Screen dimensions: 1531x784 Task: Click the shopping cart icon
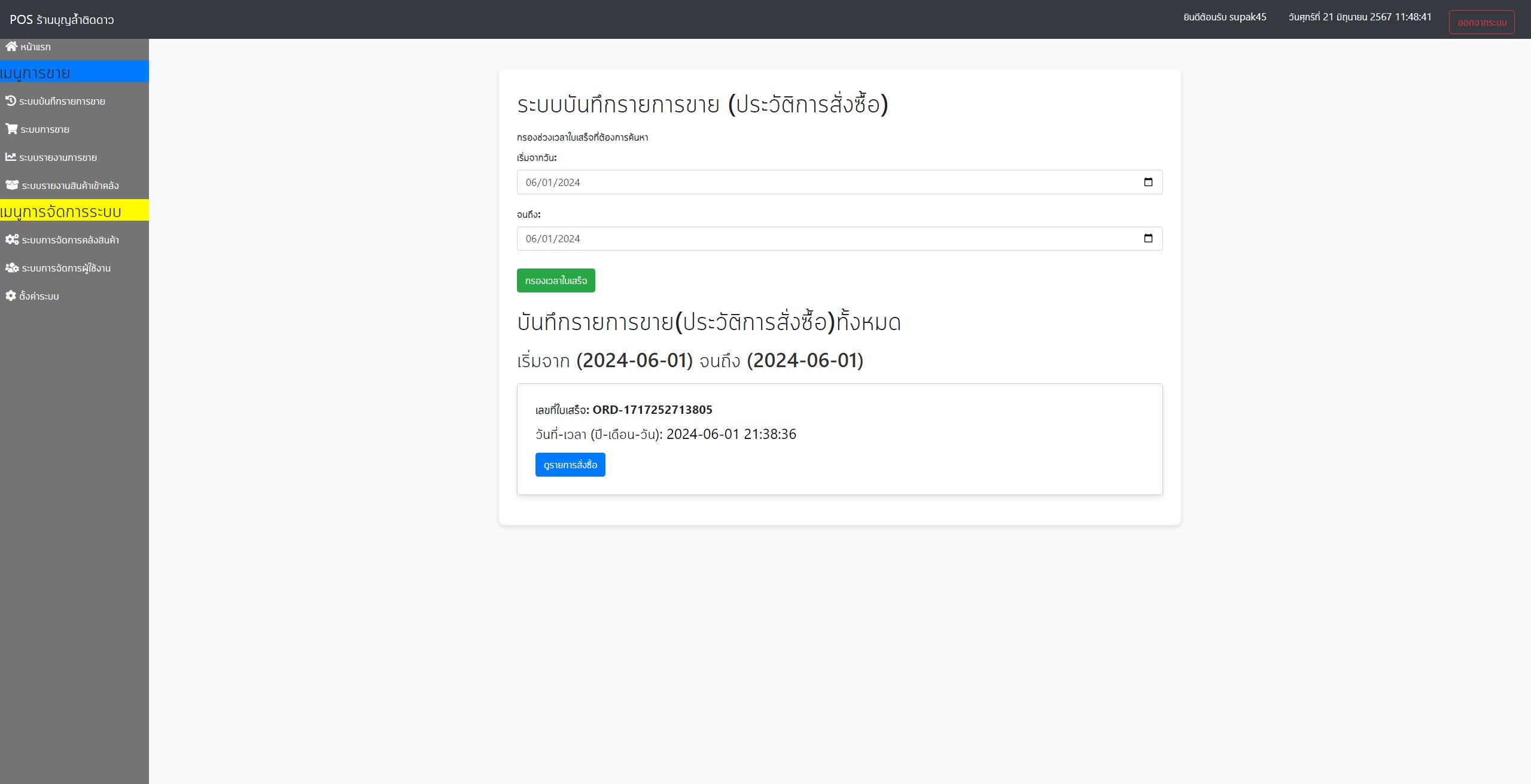tap(11, 129)
